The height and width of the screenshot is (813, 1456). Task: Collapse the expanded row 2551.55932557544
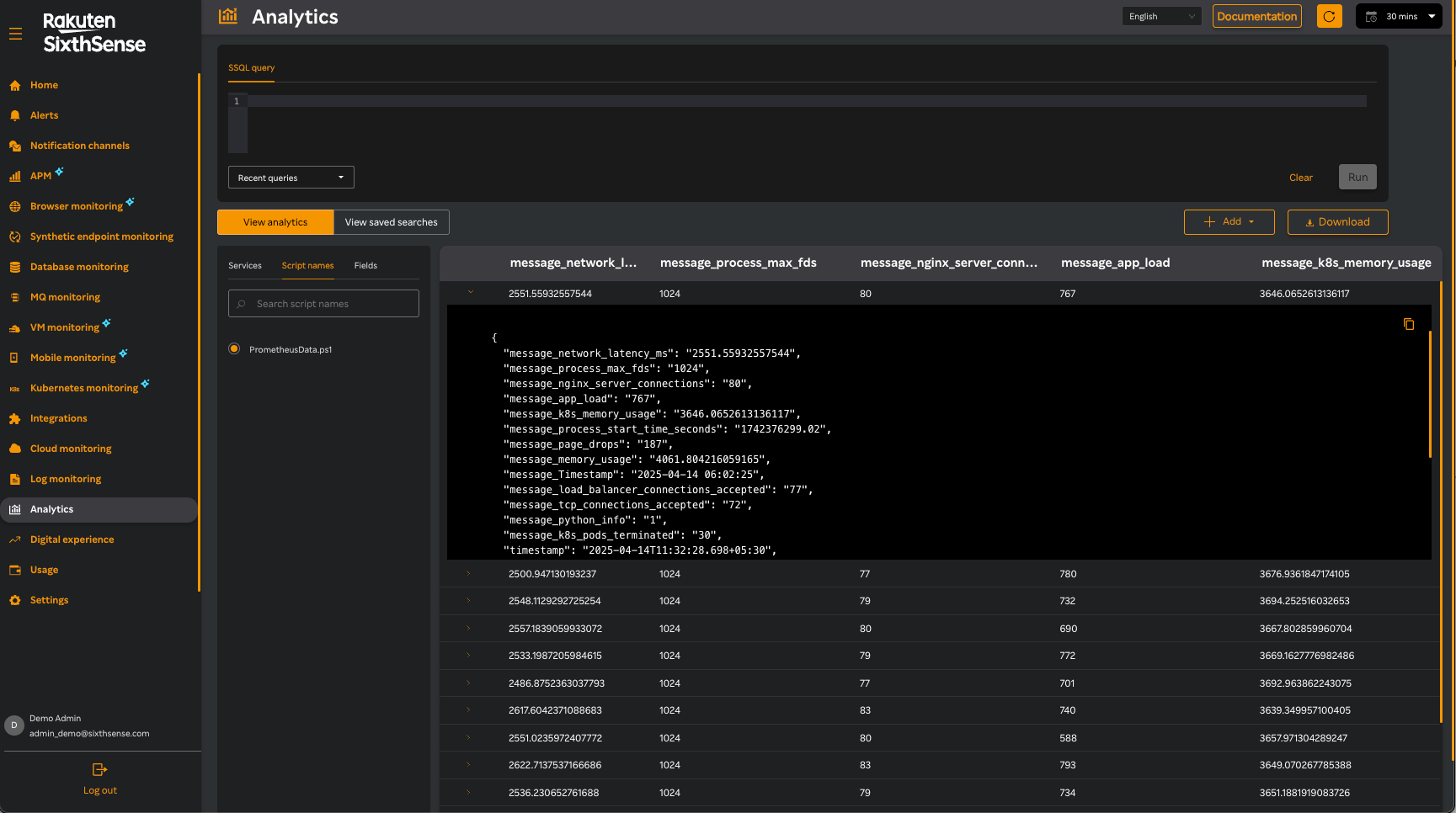pos(471,292)
